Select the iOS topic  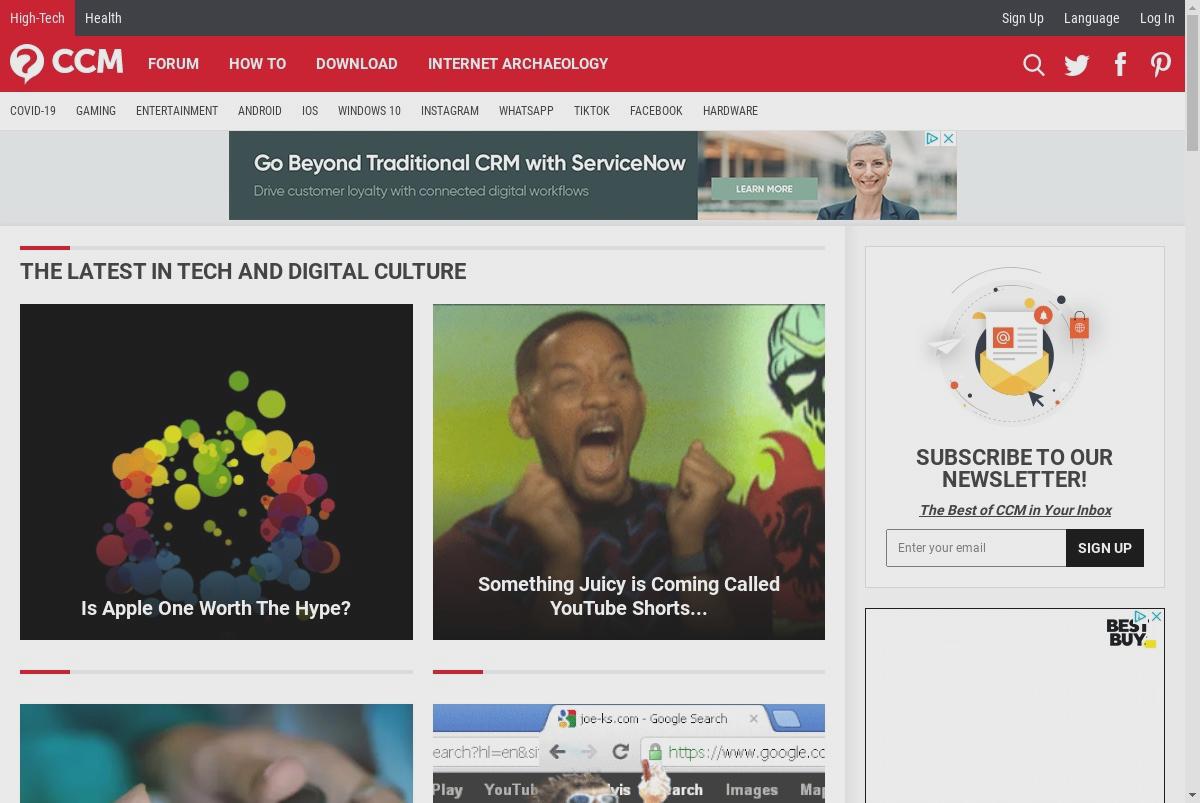[x=310, y=111]
